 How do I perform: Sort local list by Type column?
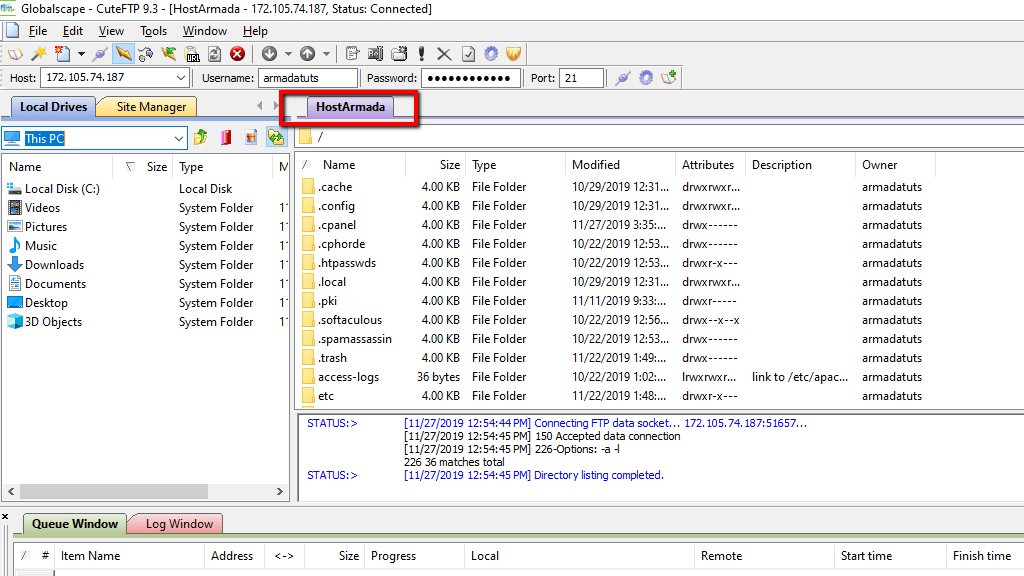point(223,167)
